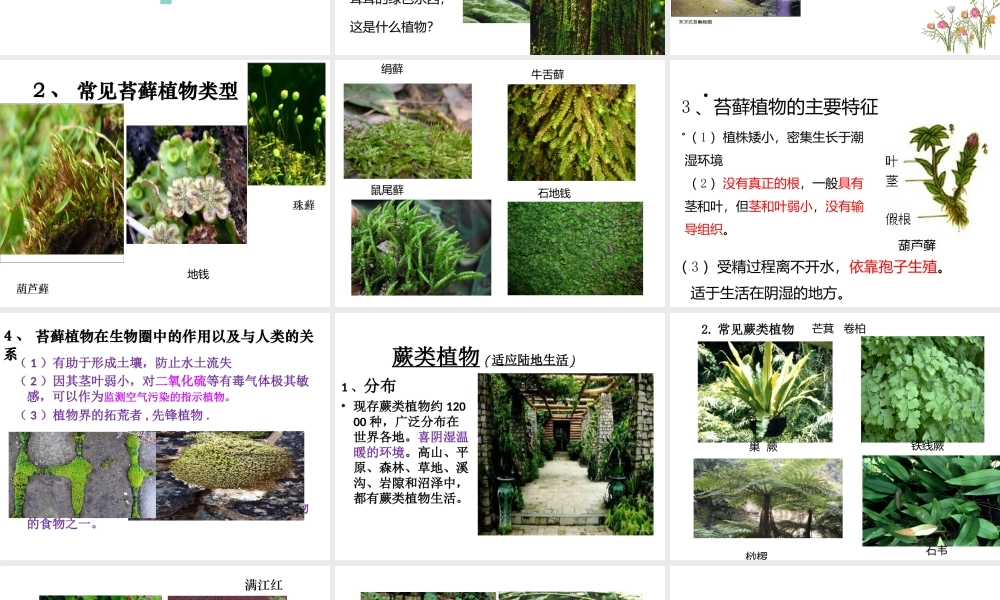The height and width of the screenshot is (600, 1000).
Task: Click the subtitle 适应陆地生活
Action: 530,360
